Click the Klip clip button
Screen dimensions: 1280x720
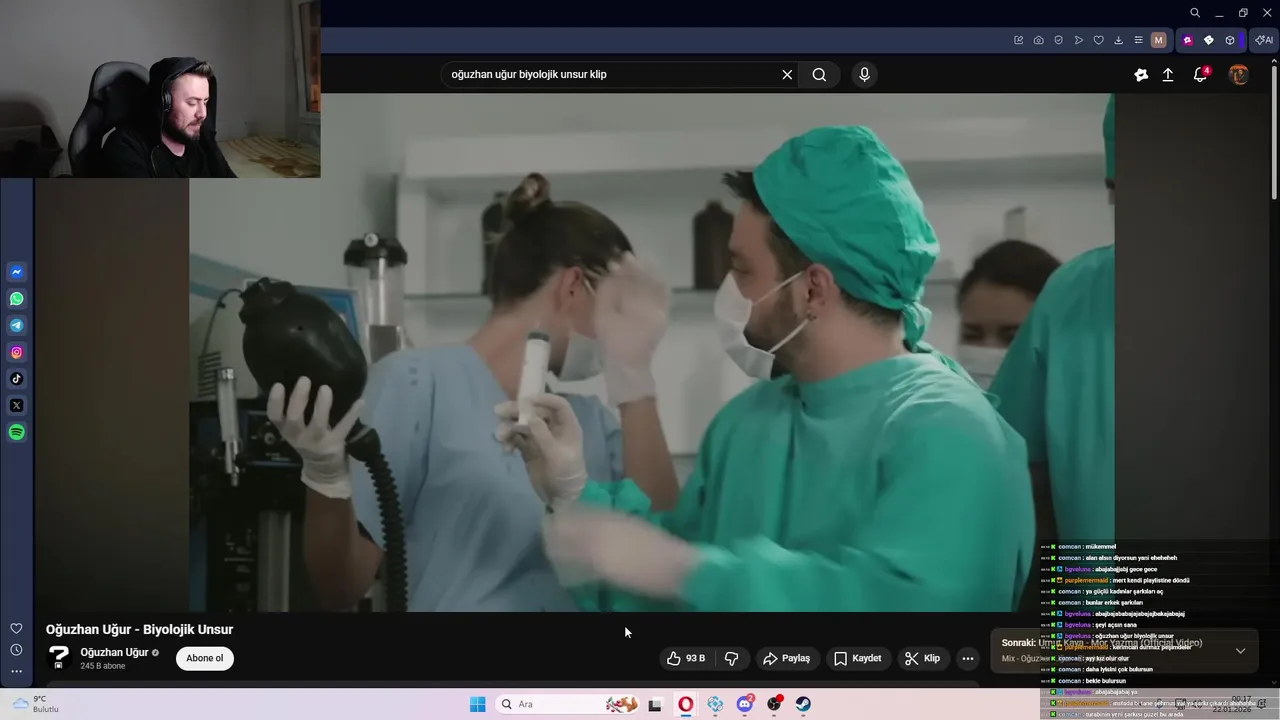pyautogui.click(x=922, y=658)
